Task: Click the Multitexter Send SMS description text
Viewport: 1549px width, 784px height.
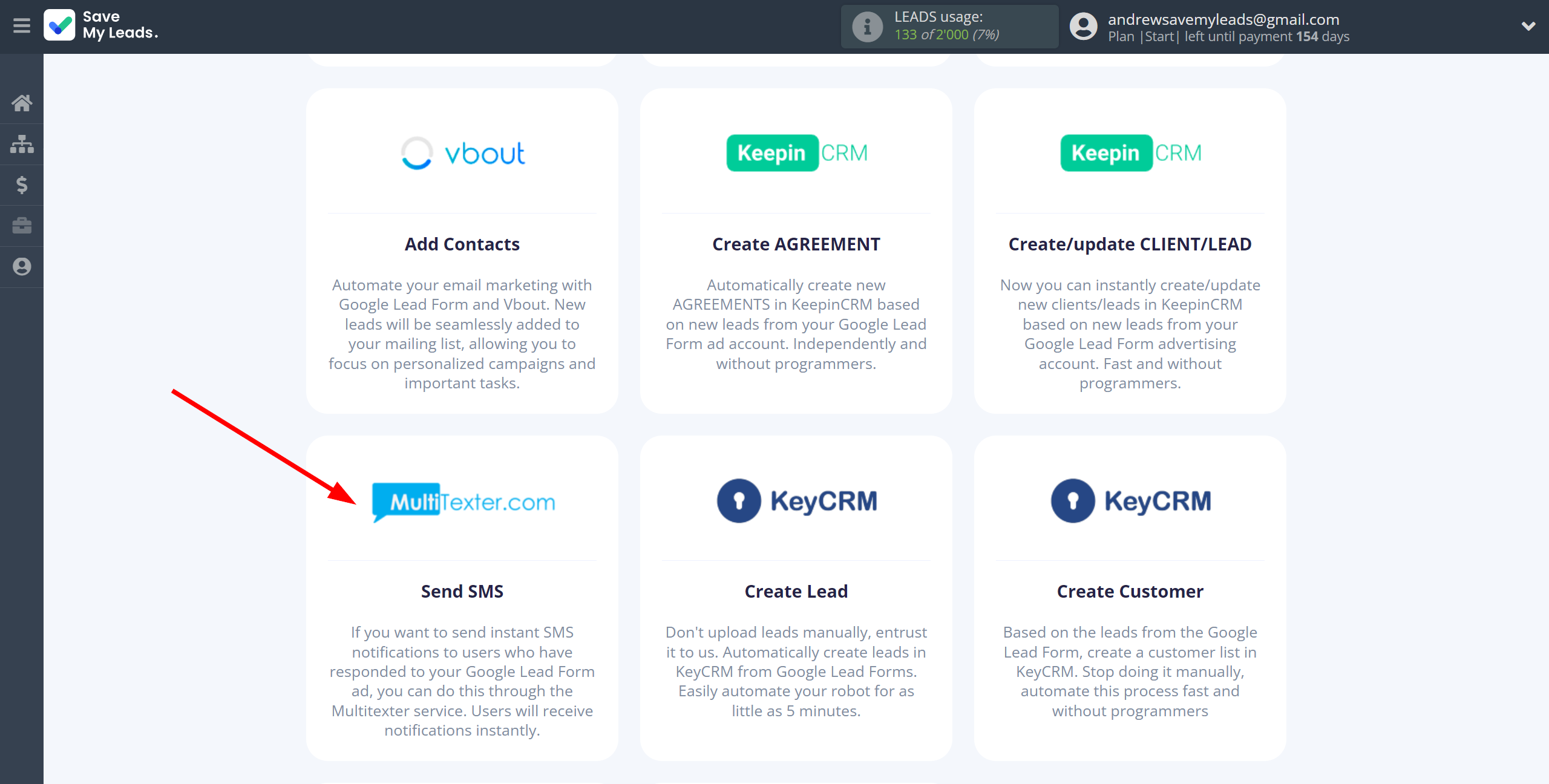Action: (x=462, y=681)
